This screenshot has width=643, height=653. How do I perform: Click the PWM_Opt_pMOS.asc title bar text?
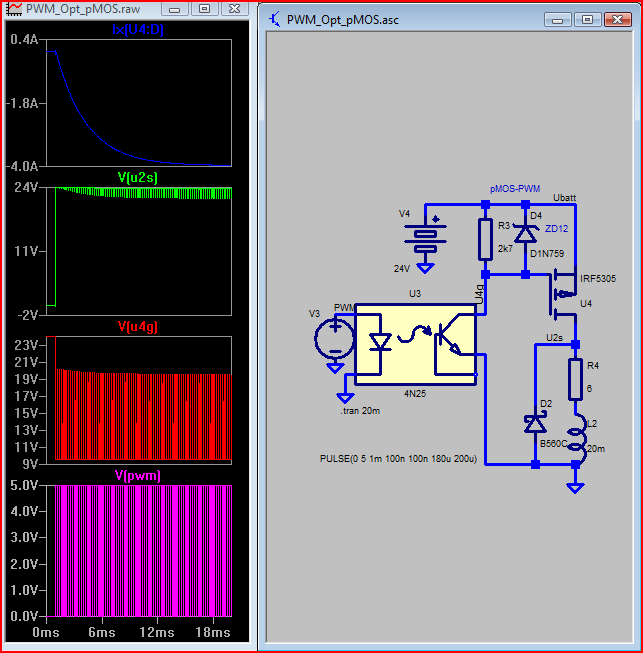point(343,20)
